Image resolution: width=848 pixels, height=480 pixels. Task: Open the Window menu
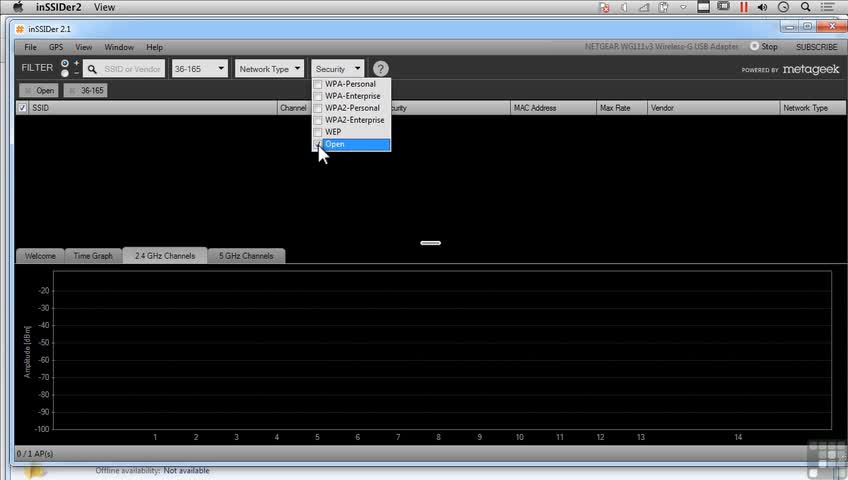tap(119, 47)
